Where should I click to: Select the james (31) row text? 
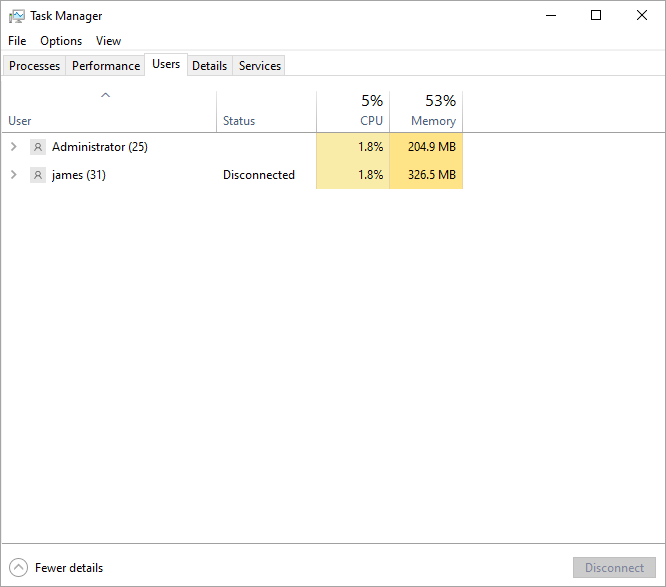pos(79,175)
